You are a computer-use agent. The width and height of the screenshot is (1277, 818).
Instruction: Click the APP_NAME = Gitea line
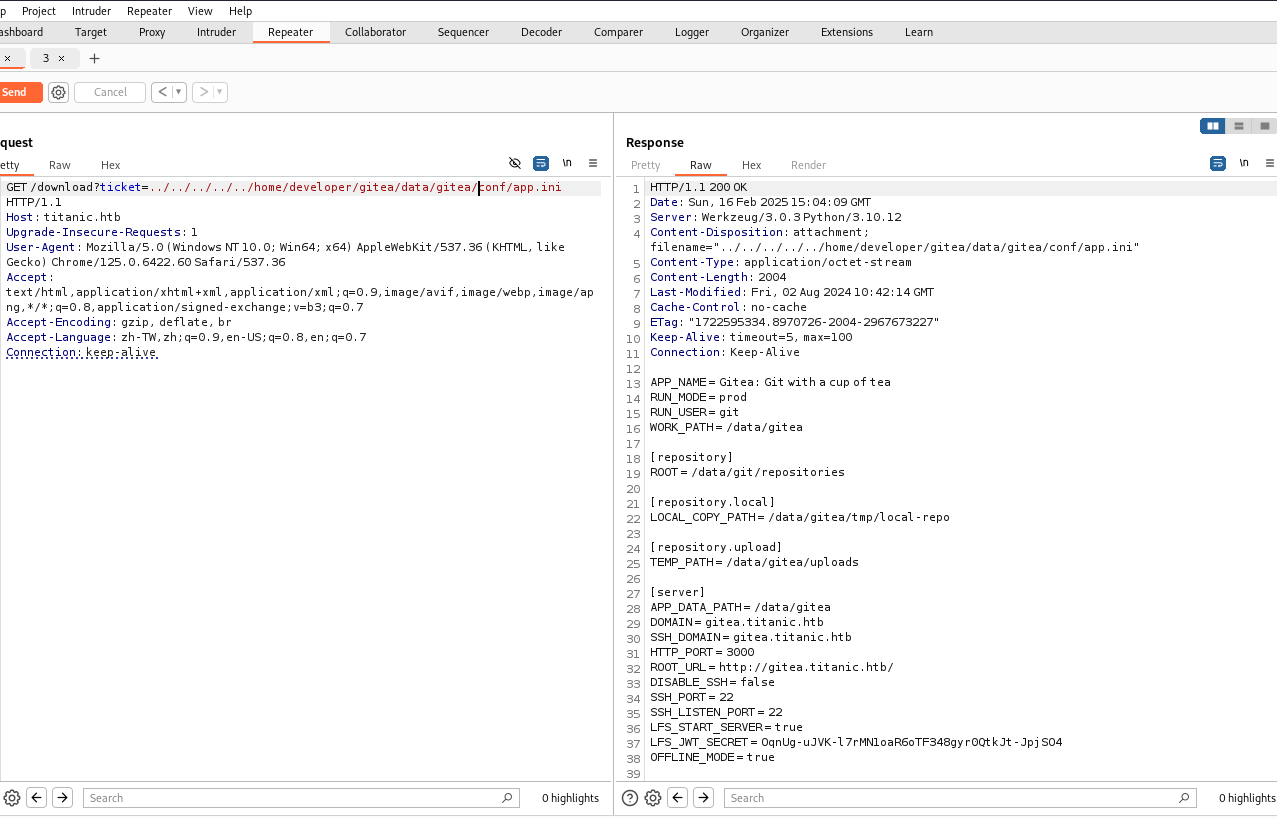click(770, 382)
